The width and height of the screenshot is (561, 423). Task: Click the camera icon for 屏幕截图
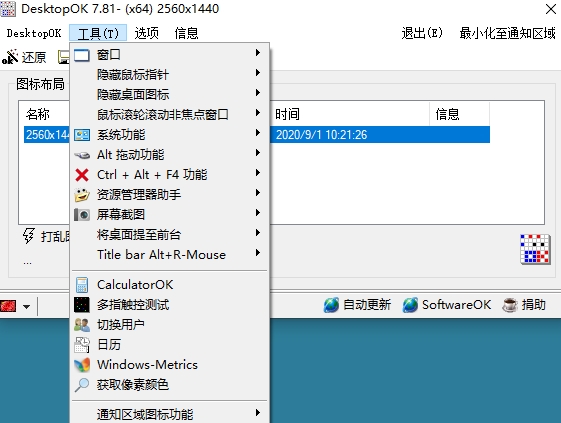82,215
